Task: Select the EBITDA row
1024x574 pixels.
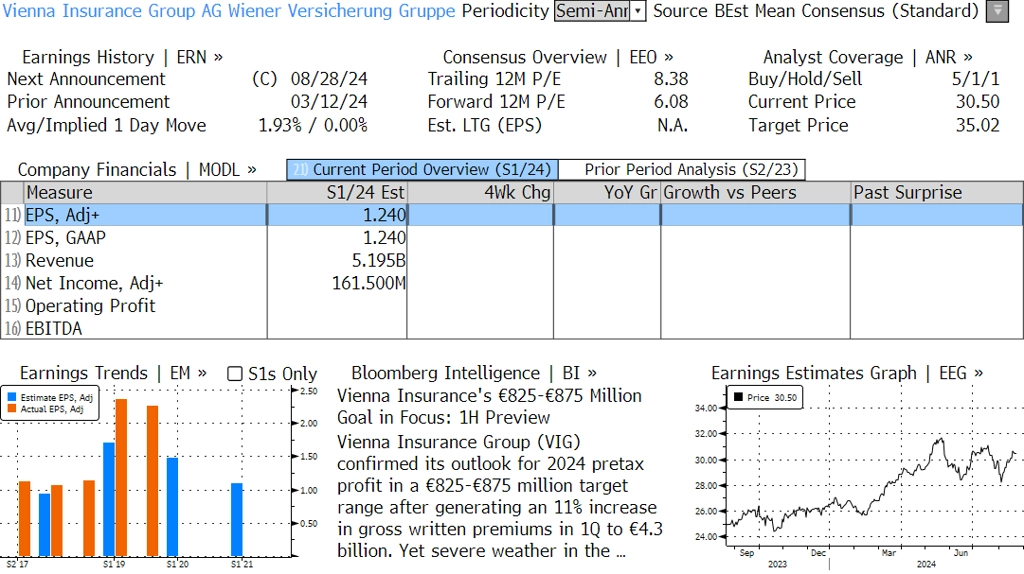Action: coord(512,328)
